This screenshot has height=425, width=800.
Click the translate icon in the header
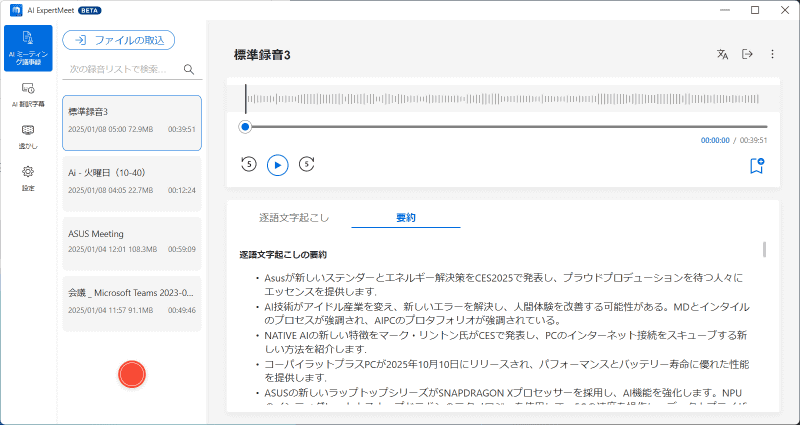tap(722, 55)
